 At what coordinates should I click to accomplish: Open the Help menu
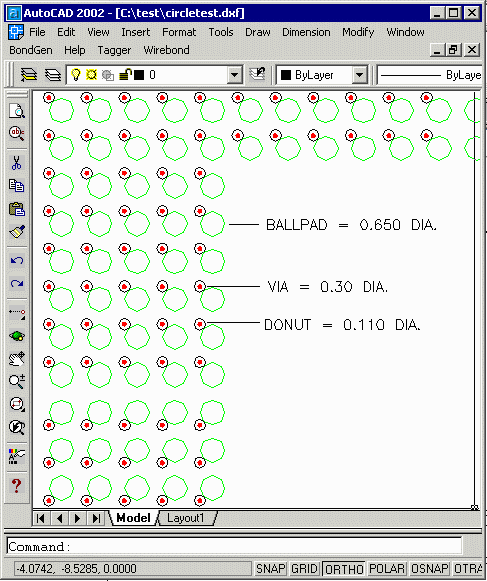74,50
